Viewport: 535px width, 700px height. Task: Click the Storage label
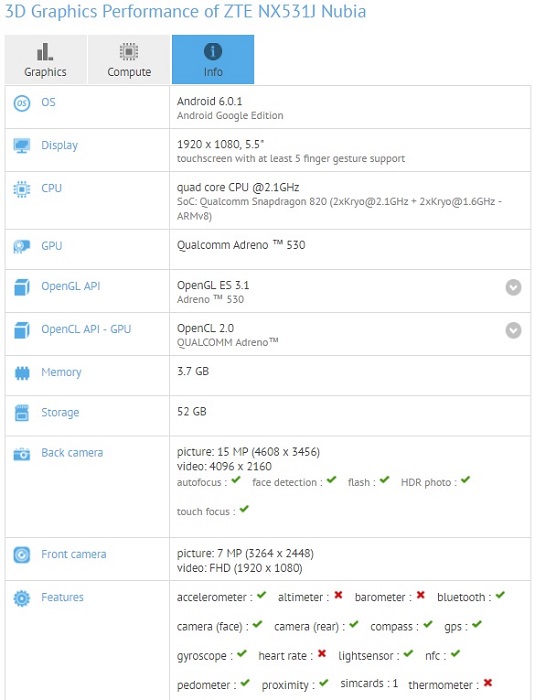click(x=60, y=412)
